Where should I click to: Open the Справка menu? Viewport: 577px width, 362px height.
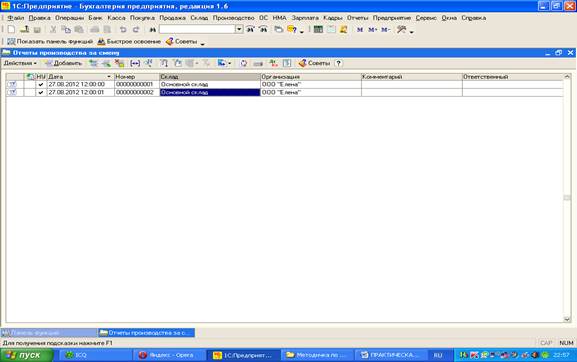[x=474, y=18]
